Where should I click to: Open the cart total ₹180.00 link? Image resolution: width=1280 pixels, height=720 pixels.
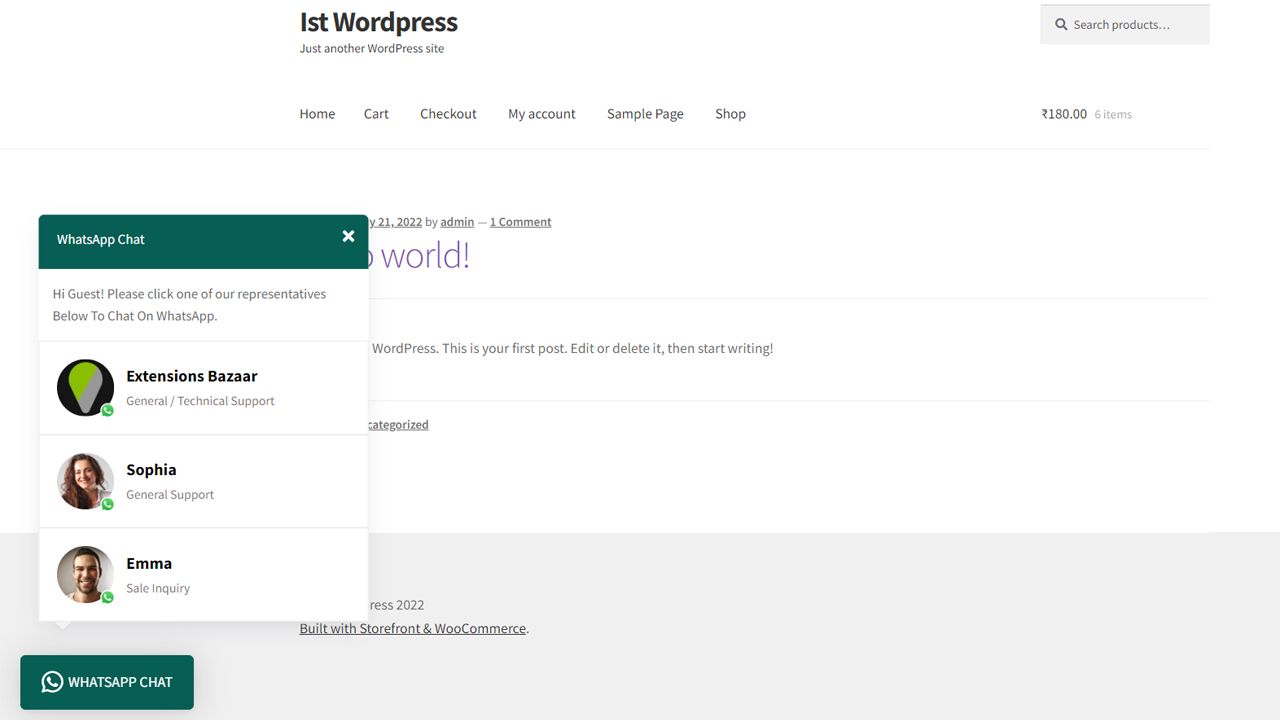[1064, 114]
